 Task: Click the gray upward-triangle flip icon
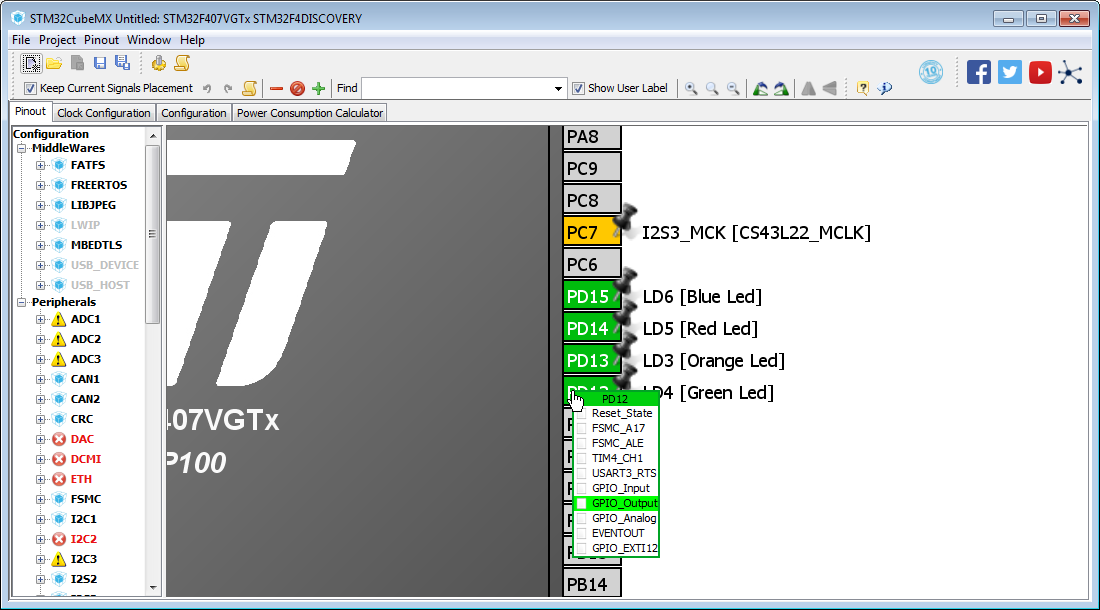(x=808, y=88)
